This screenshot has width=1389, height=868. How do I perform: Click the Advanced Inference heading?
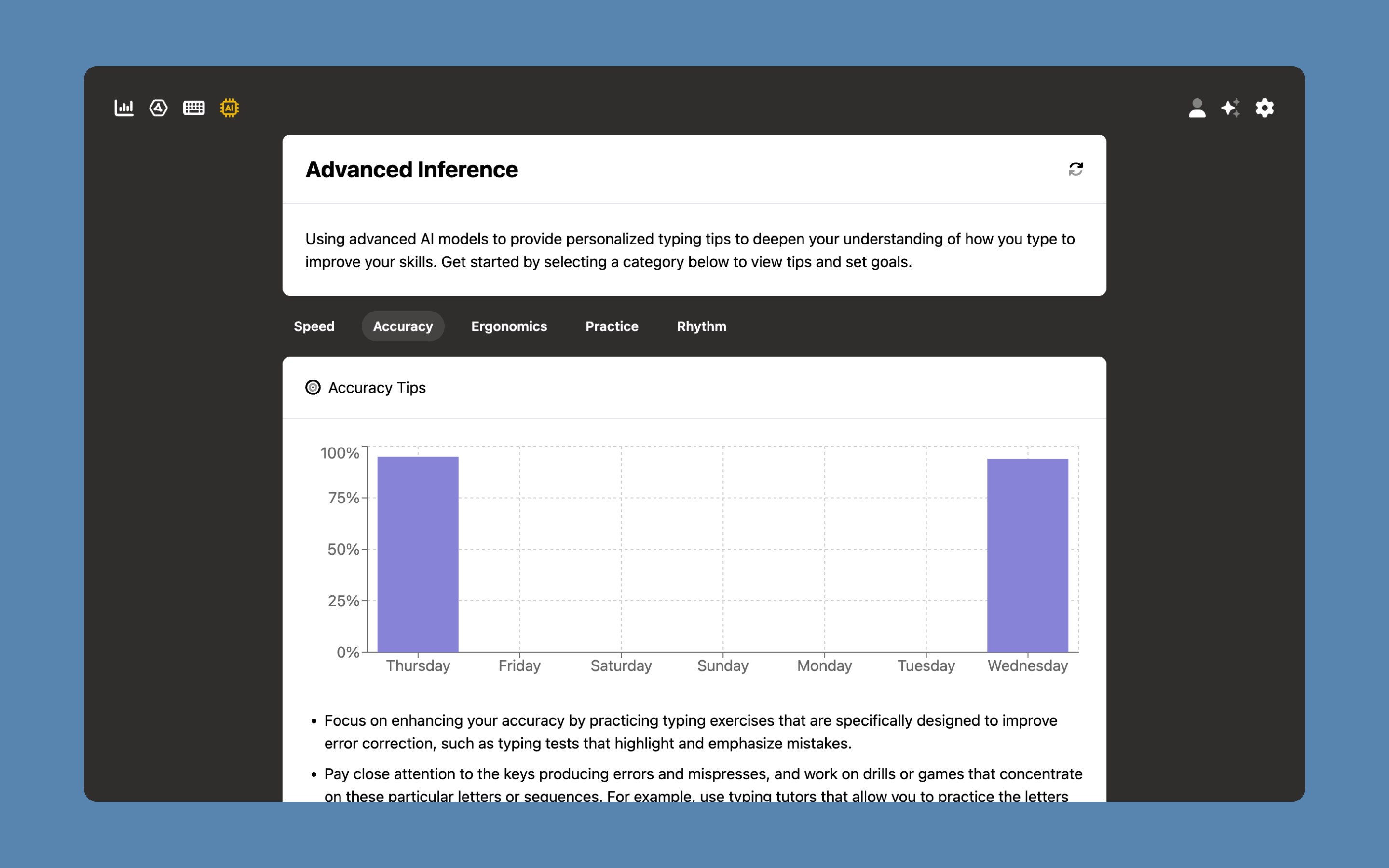point(411,169)
